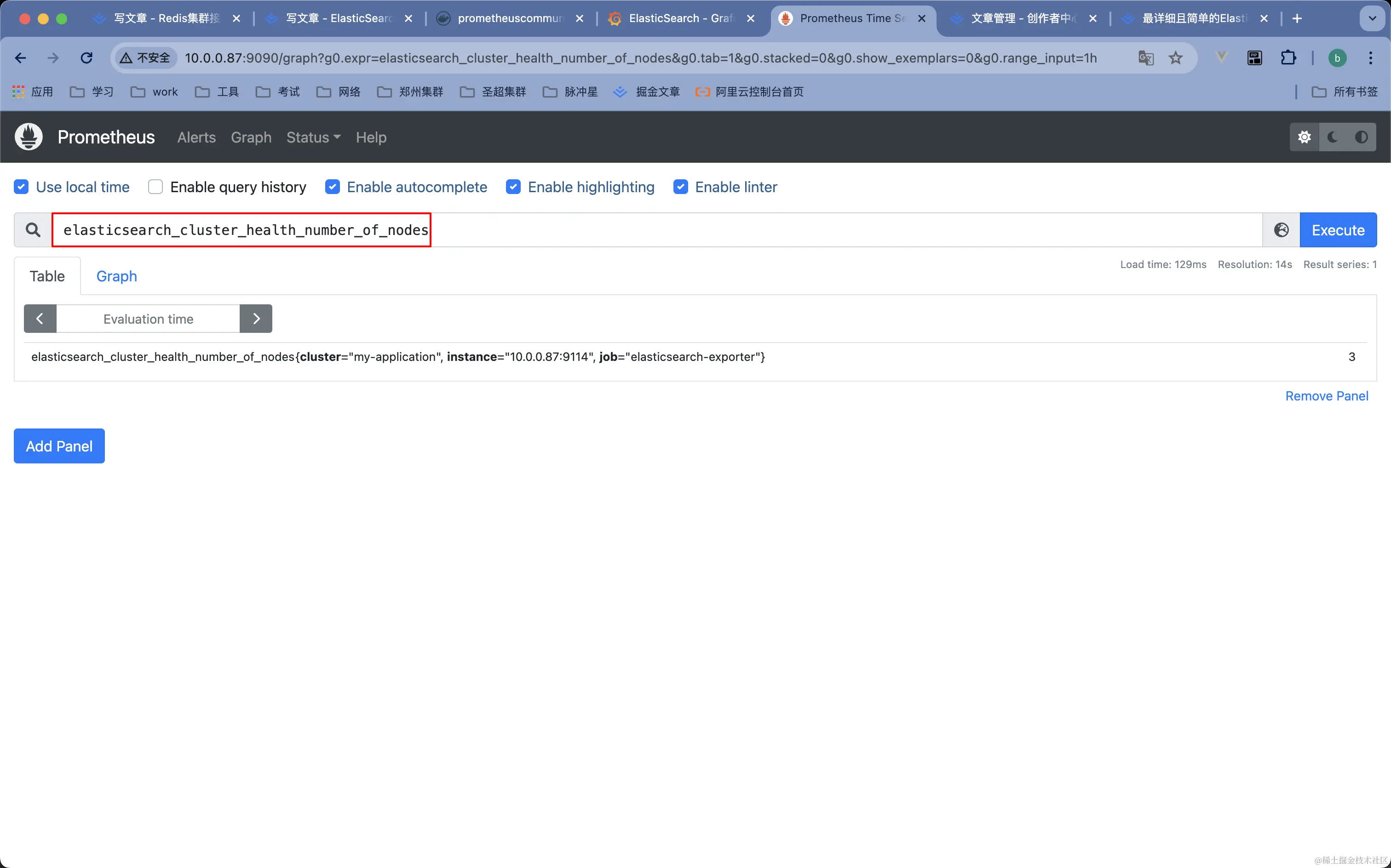Click the browser address bar URL
This screenshot has height=868, width=1391.
(640, 58)
